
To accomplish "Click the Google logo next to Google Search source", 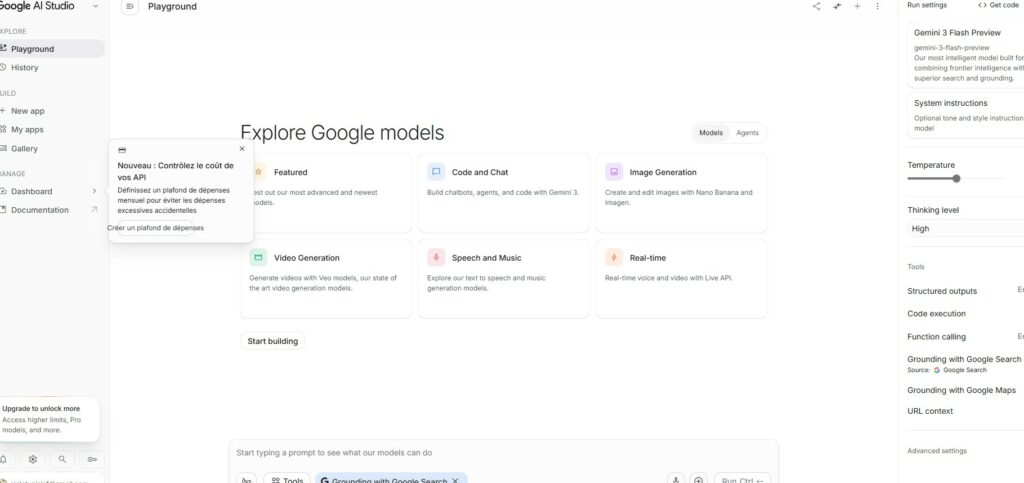I will click(x=937, y=370).
